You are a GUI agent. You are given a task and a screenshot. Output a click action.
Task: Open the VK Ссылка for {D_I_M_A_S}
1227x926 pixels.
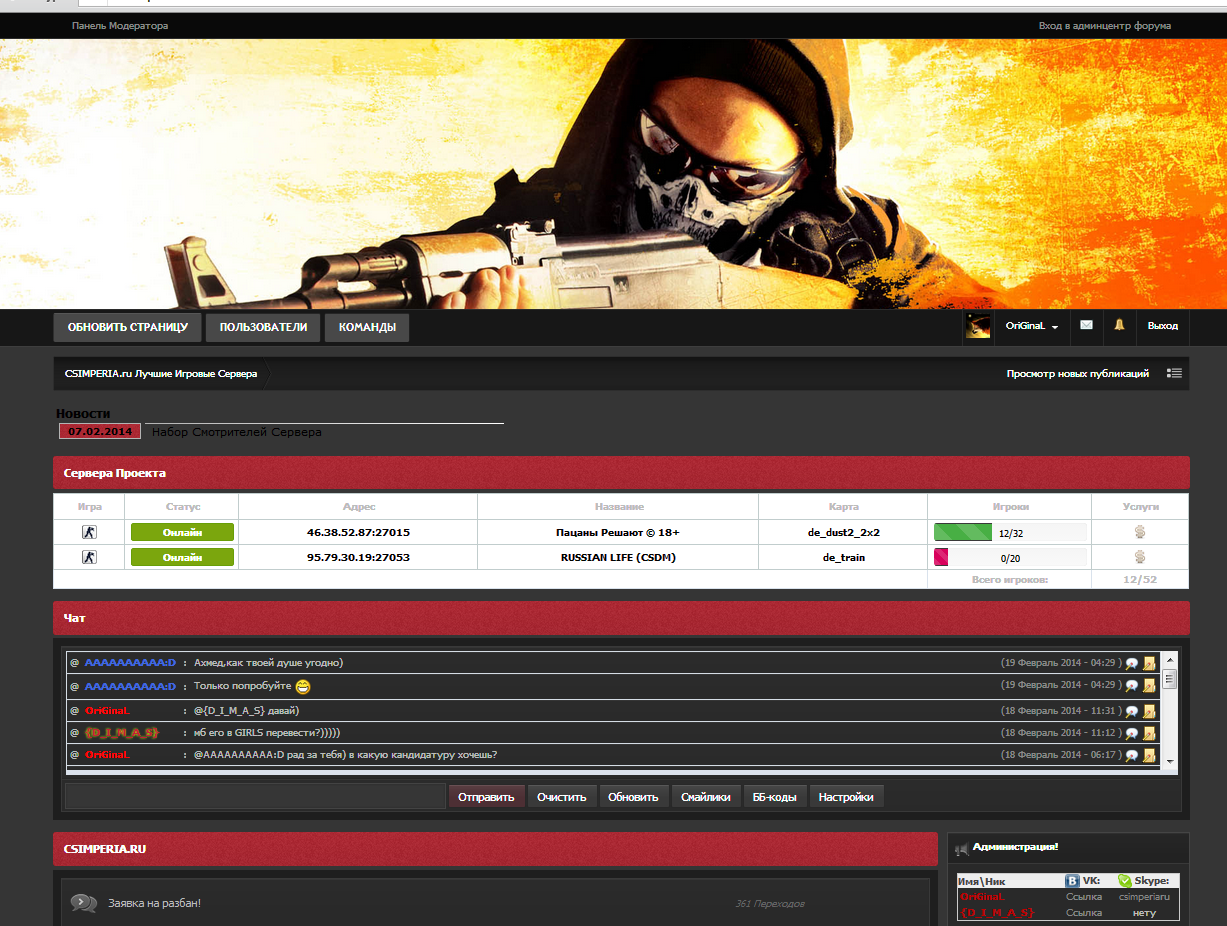tap(1084, 913)
